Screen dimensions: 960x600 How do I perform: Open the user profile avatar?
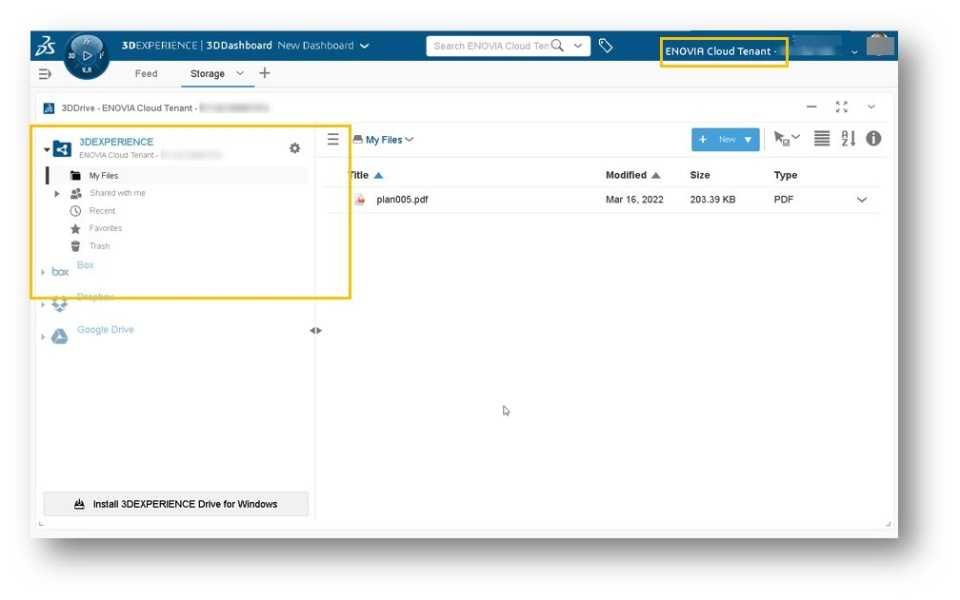pos(880,45)
